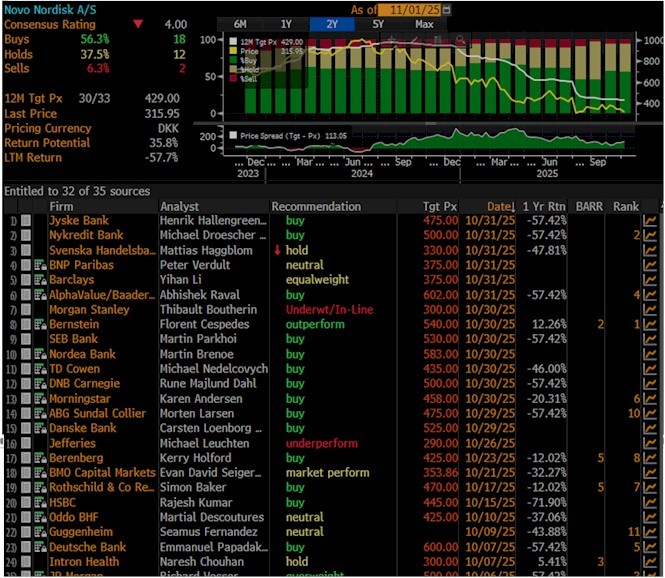This screenshot has height=578, width=665.
Task: Tick the checkbox for Morgan Stanley
Action: [x=26, y=310]
